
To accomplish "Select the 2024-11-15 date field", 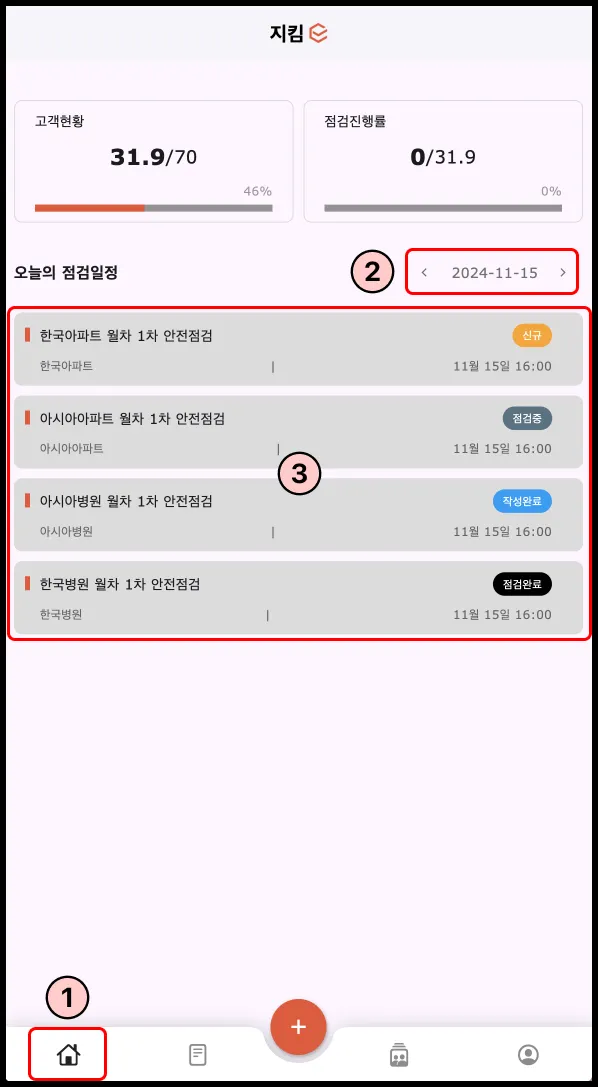I will click(494, 272).
